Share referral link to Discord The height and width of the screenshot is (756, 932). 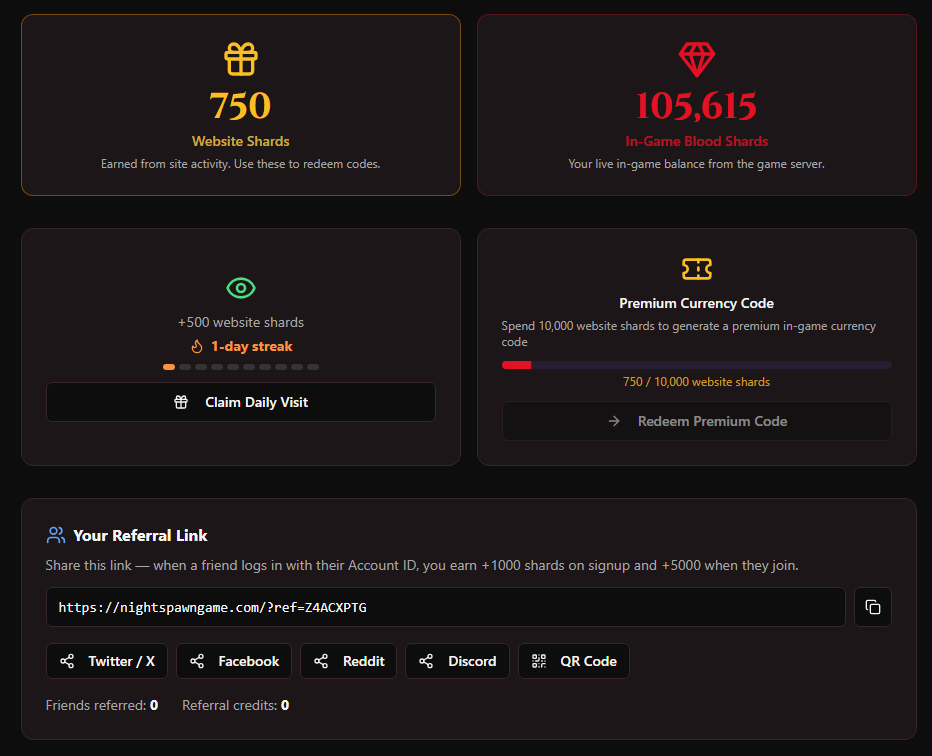pyautogui.click(x=457, y=661)
